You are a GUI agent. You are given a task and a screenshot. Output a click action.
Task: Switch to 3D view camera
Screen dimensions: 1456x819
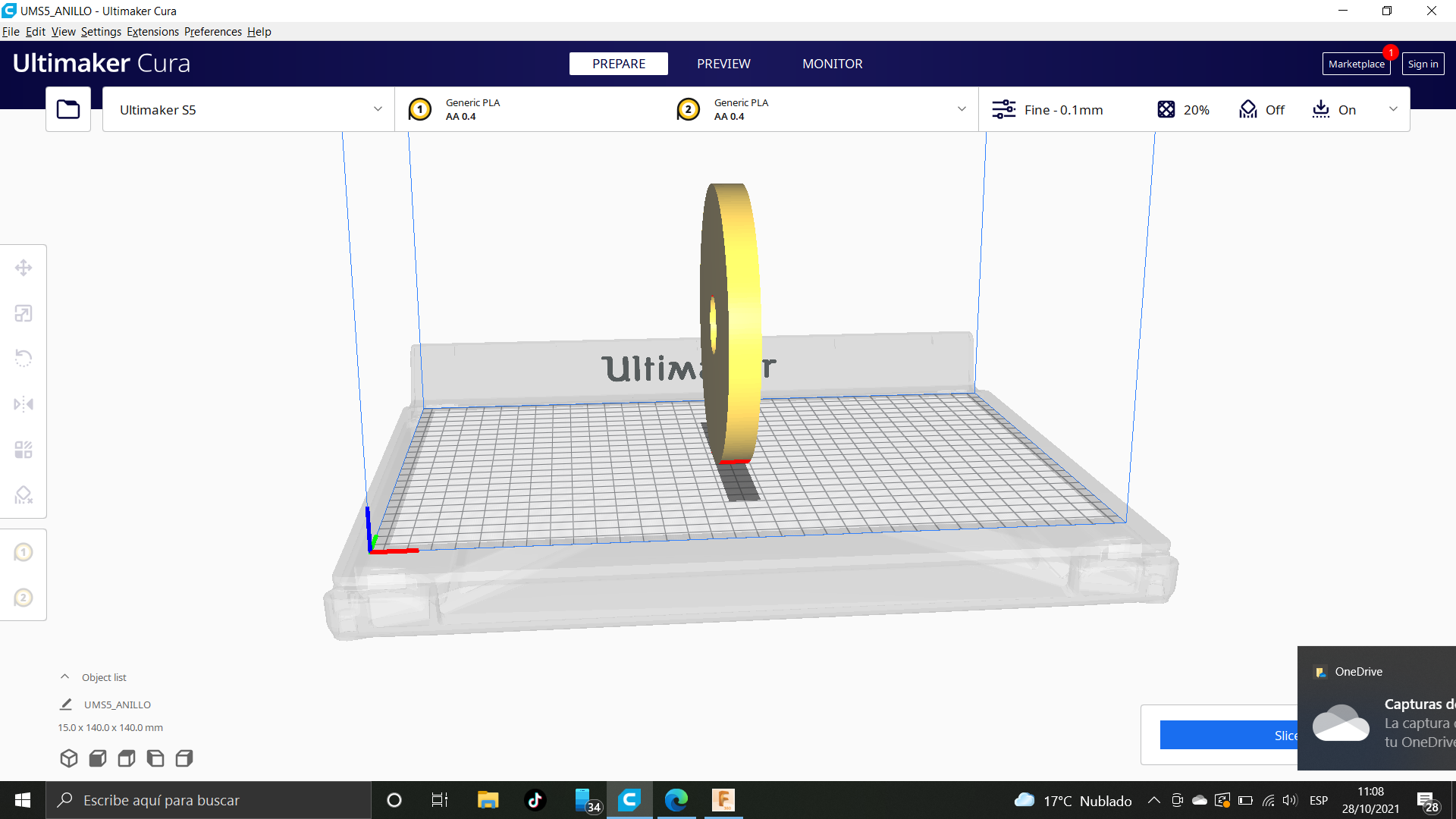coord(69,758)
